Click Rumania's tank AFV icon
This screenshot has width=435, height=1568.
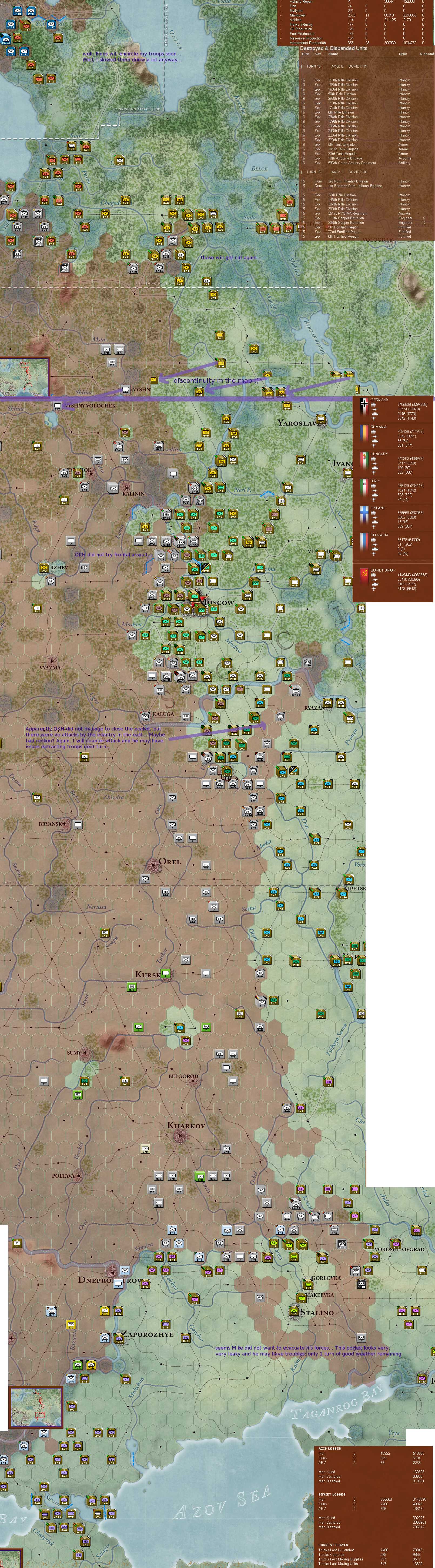pos(375,441)
